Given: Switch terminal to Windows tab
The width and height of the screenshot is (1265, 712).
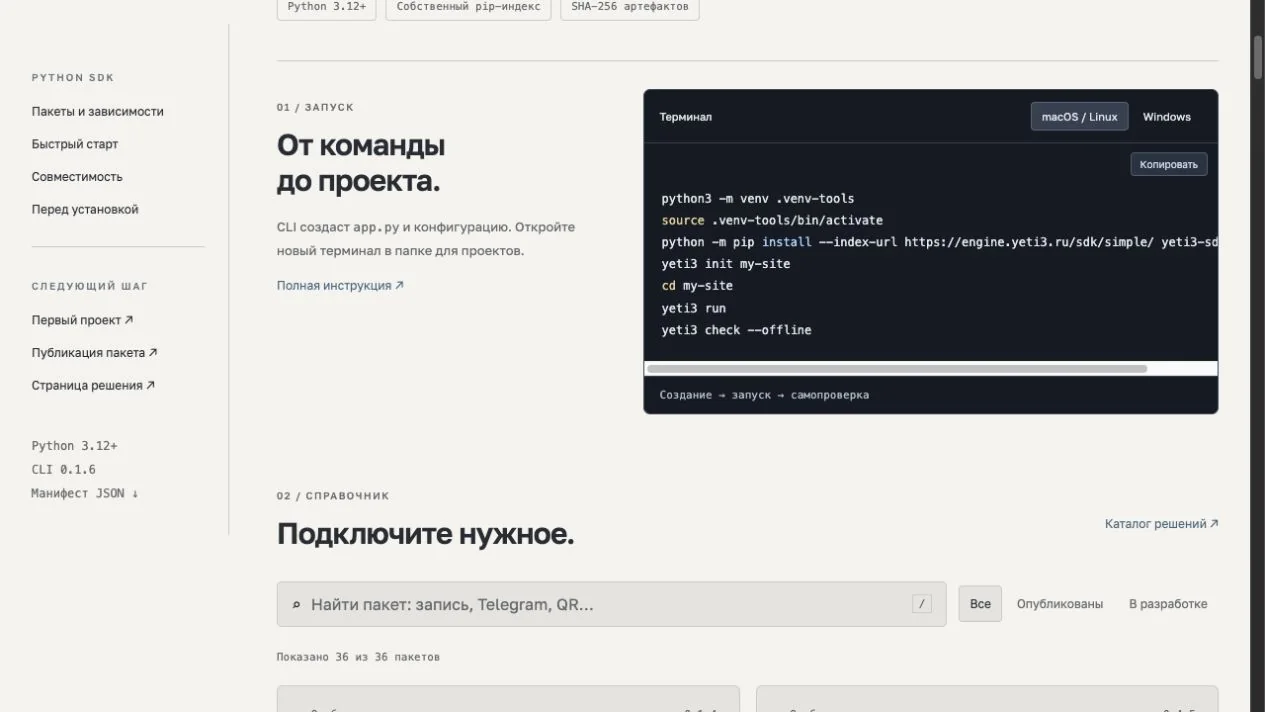Looking at the screenshot, I should (1167, 117).
